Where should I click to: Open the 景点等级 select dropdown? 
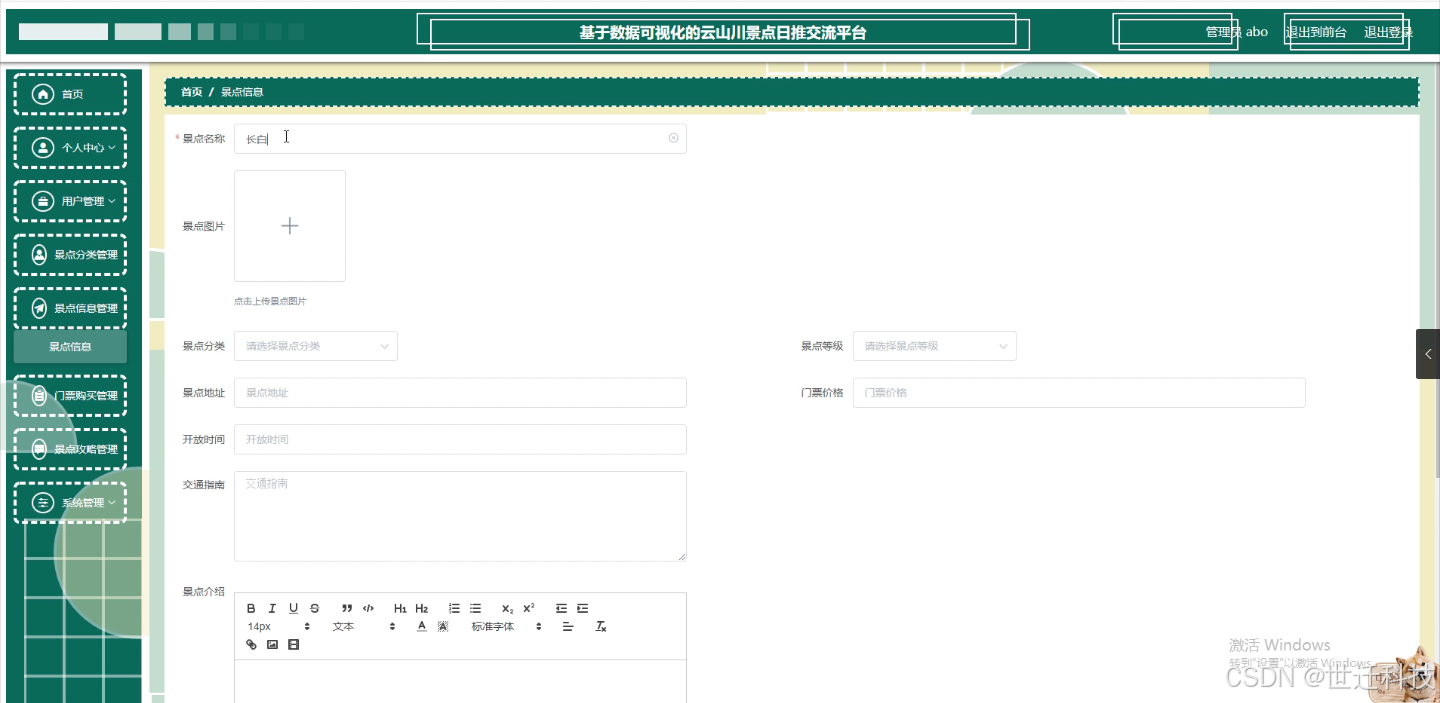coord(935,346)
